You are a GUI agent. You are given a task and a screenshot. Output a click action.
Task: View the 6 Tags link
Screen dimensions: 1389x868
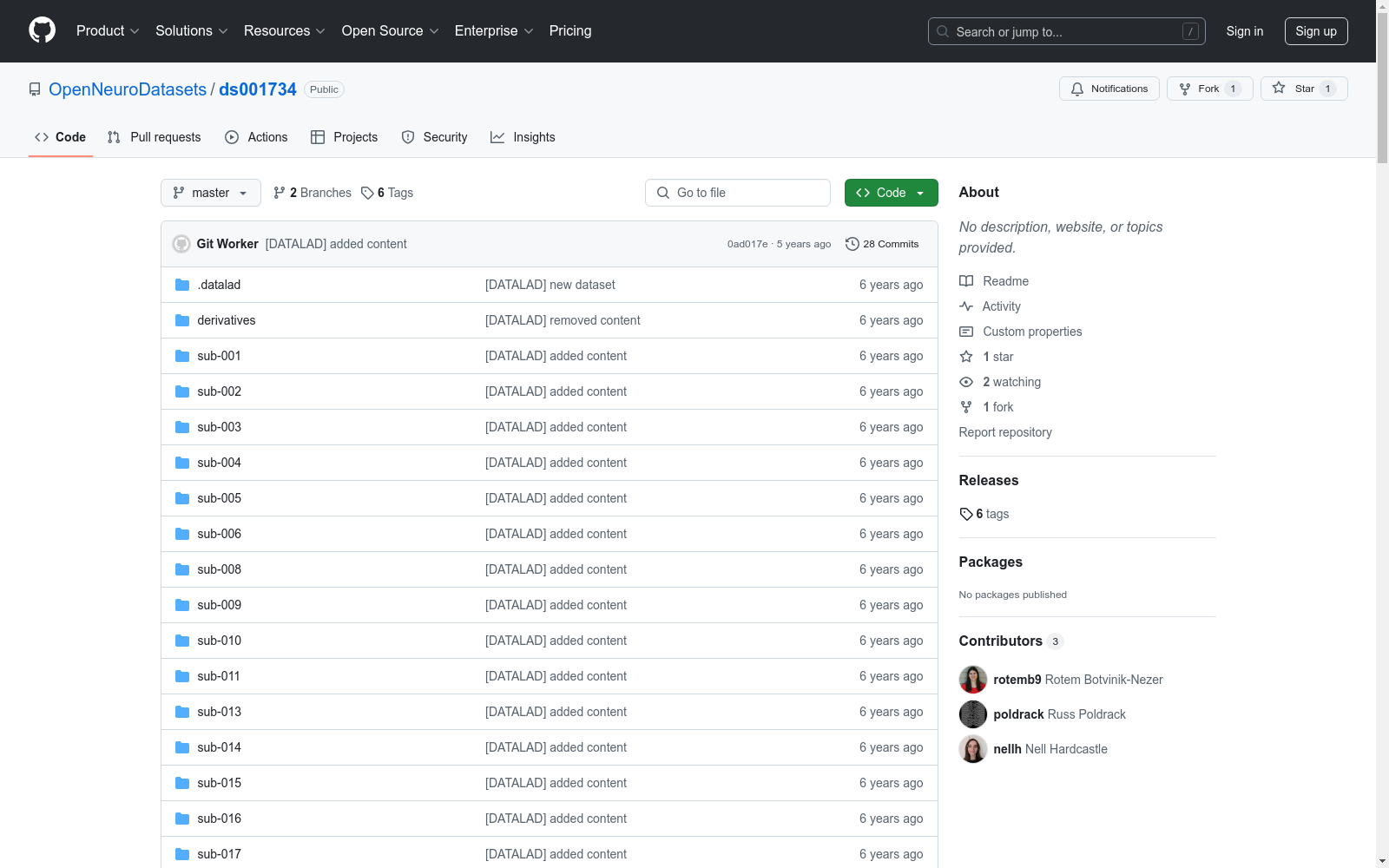[387, 193]
